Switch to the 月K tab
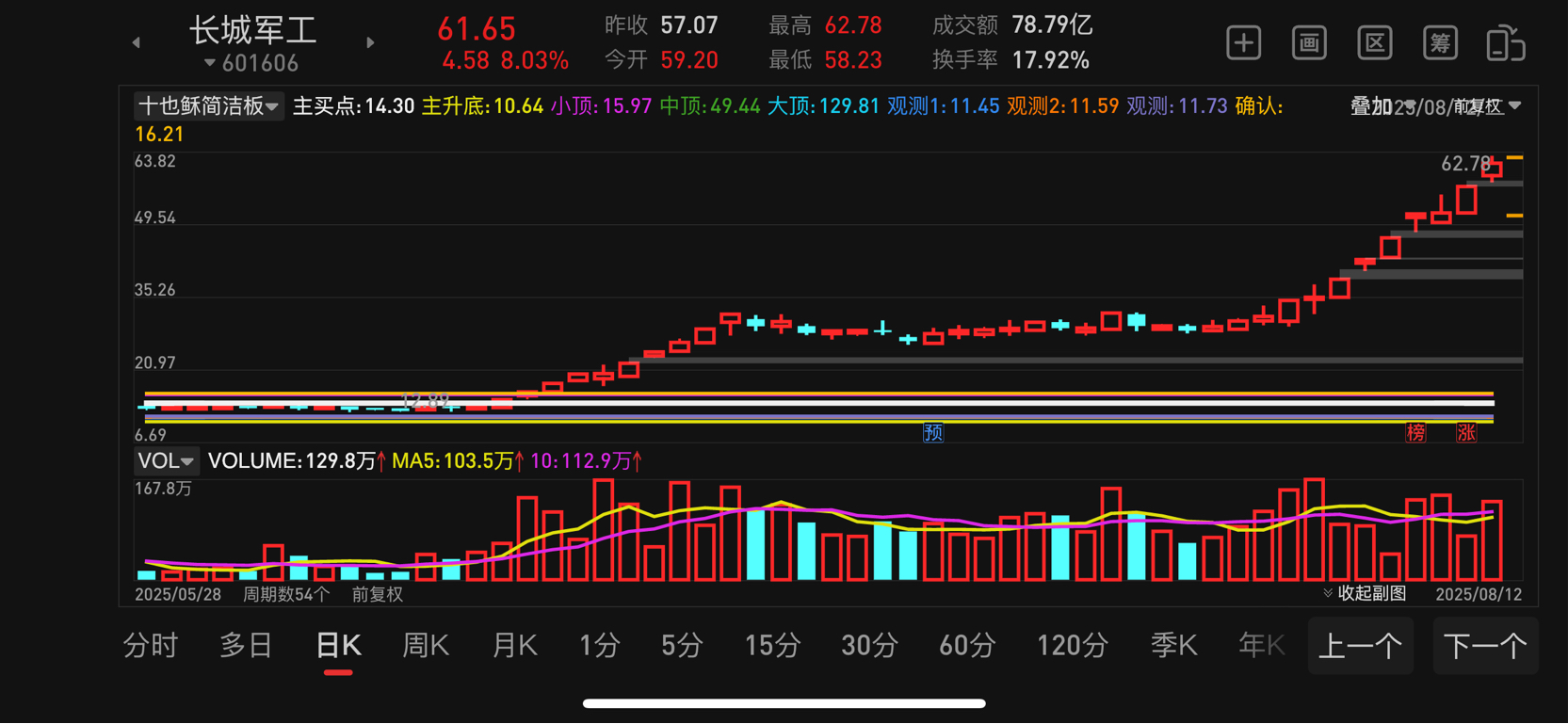This screenshot has height=724, width=1568. point(515,646)
